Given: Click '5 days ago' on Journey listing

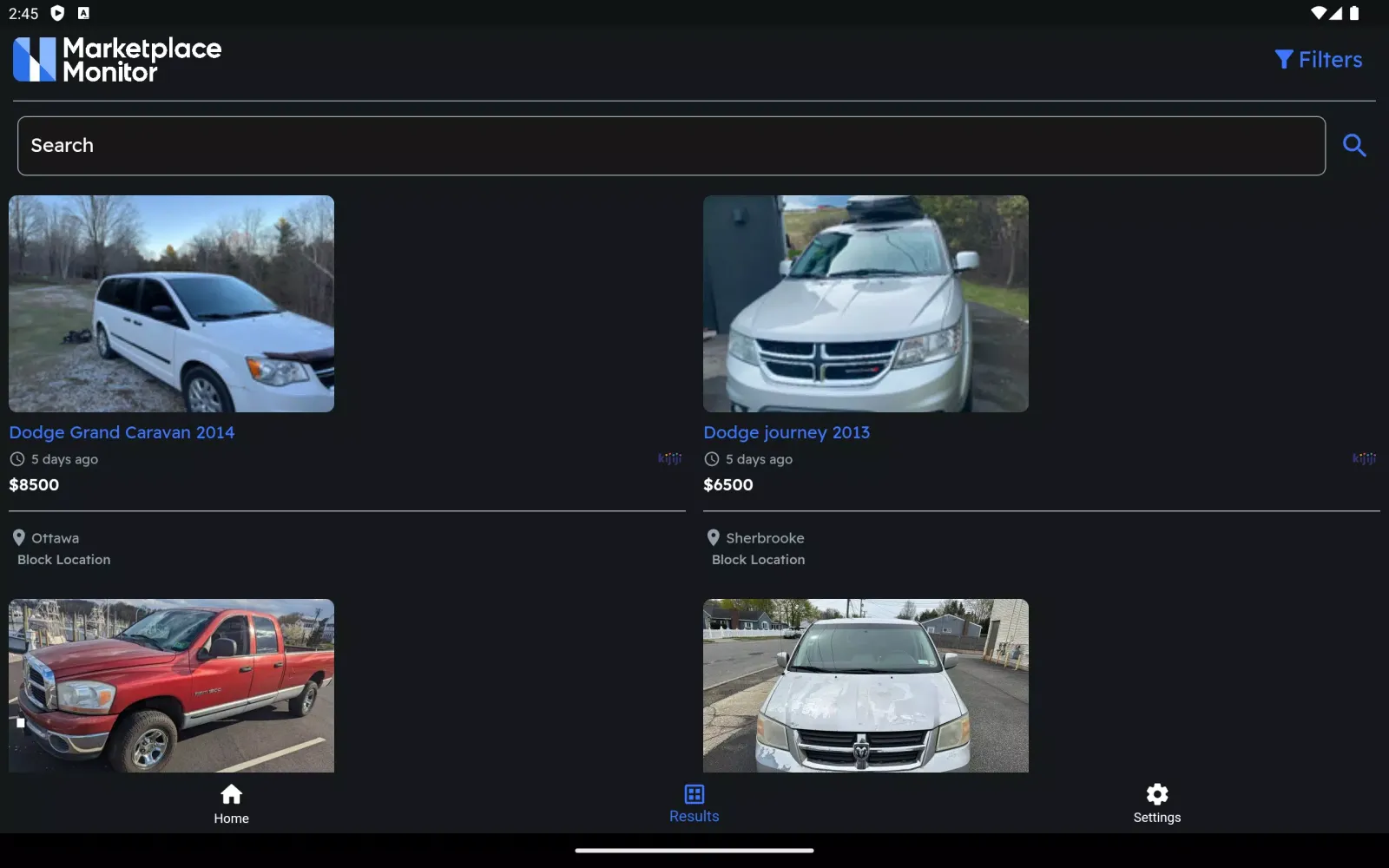Looking at the screenshot, I should [760, 459].
